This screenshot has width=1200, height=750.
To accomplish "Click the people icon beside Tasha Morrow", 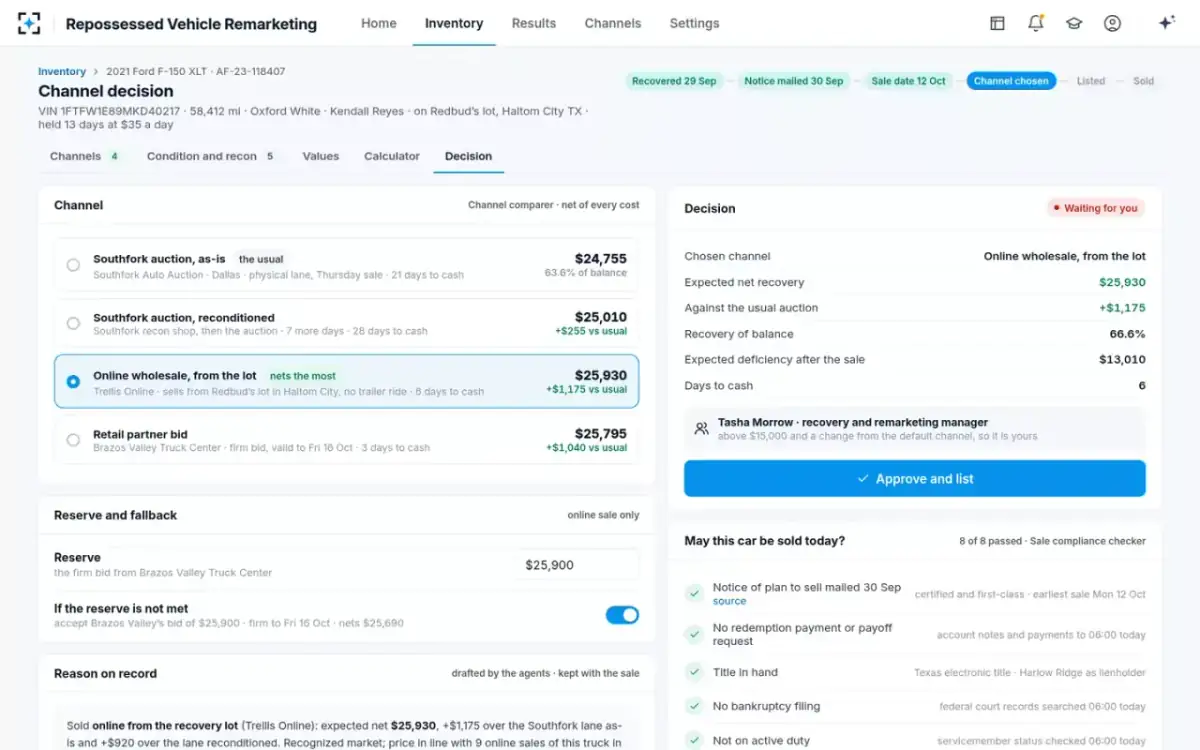I will pyautogui.click(x=701, y=428).
